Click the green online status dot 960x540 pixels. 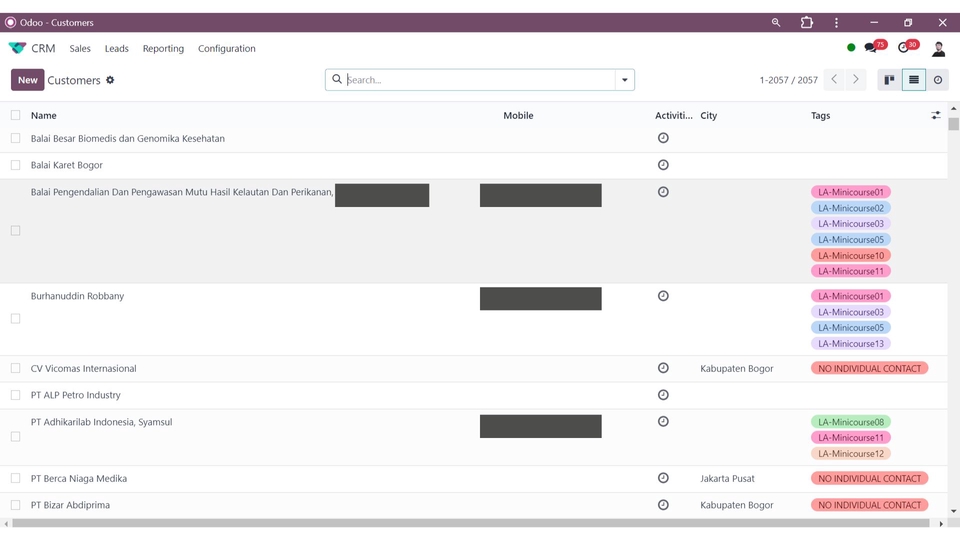851,48
